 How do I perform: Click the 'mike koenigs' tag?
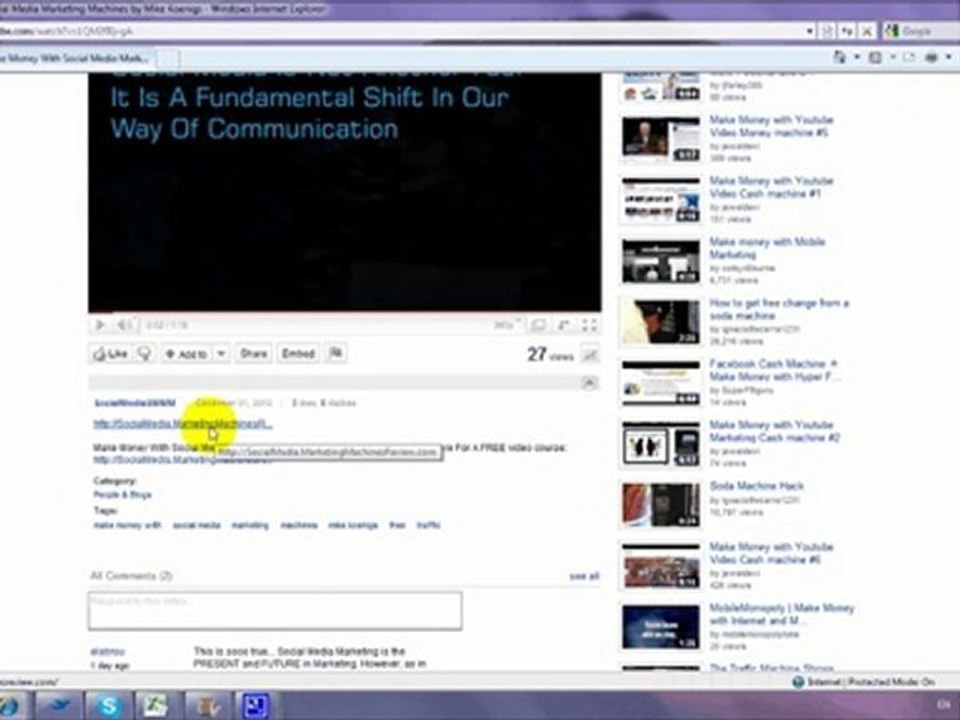(x=353, y=525)
